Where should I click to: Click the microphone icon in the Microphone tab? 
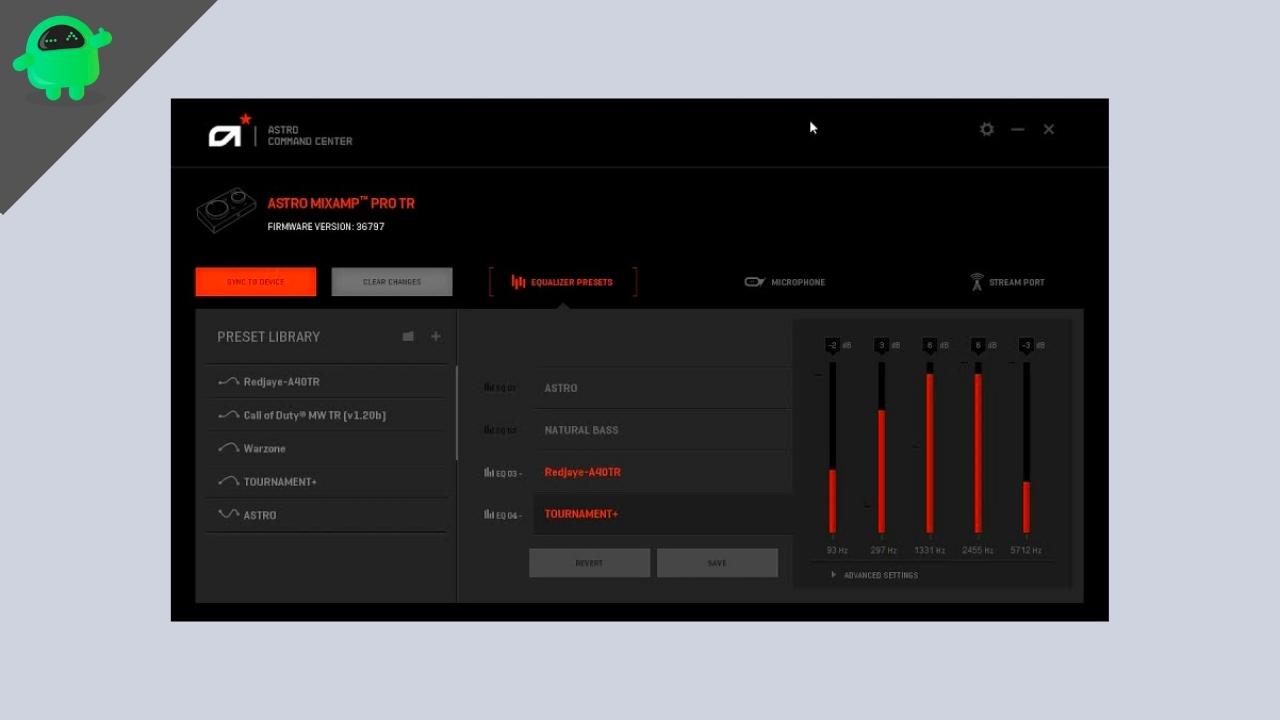click(x=755, y=282)
